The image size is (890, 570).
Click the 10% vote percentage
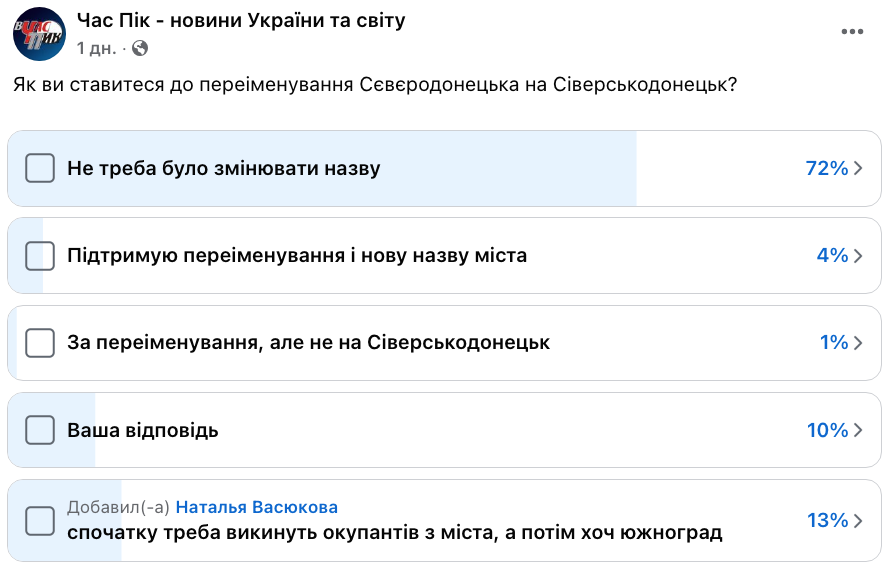point(826,430)
